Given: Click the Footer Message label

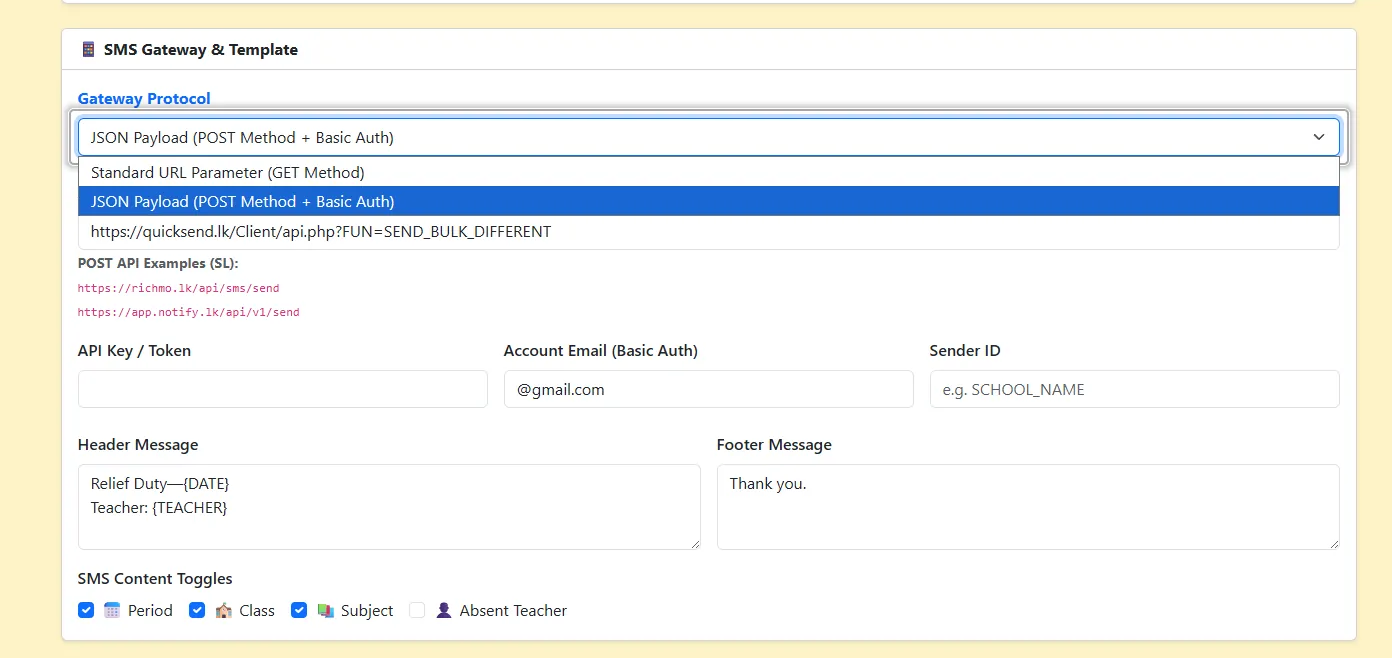Looking at the screenshot, I should click(x=774, y=444).
